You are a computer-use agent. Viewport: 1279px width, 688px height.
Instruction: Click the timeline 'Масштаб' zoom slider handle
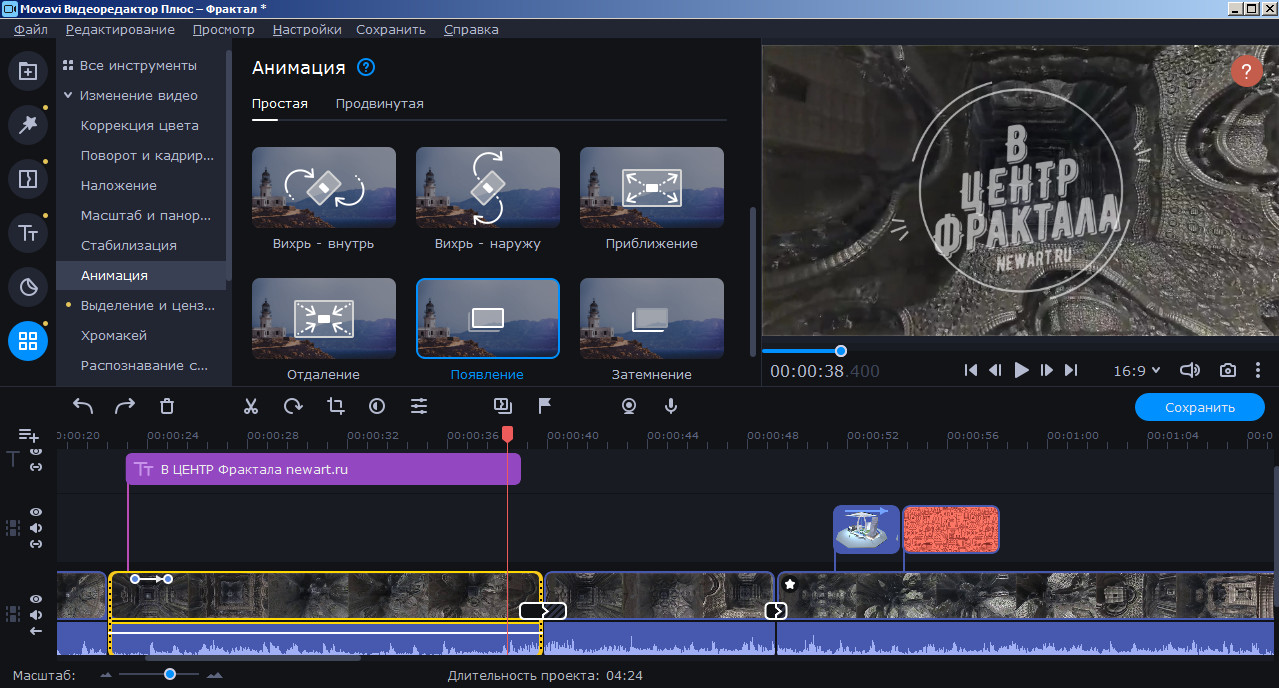[x=170, y=675]
